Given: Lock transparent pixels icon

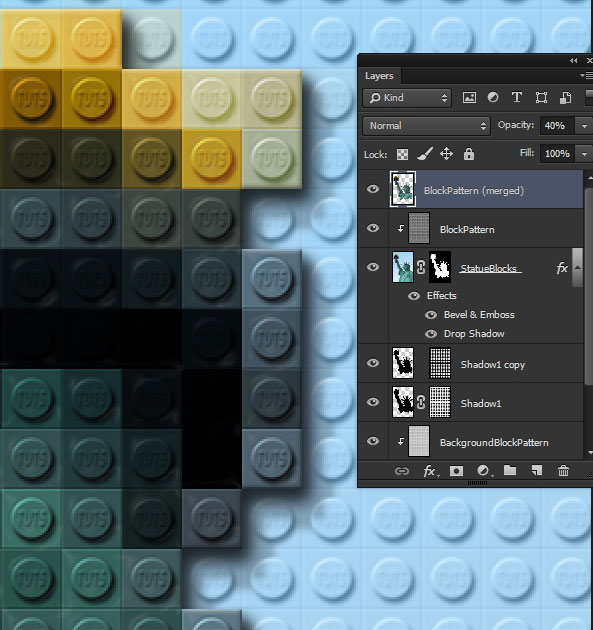Looking at the screenshot, I should [403, 154].
